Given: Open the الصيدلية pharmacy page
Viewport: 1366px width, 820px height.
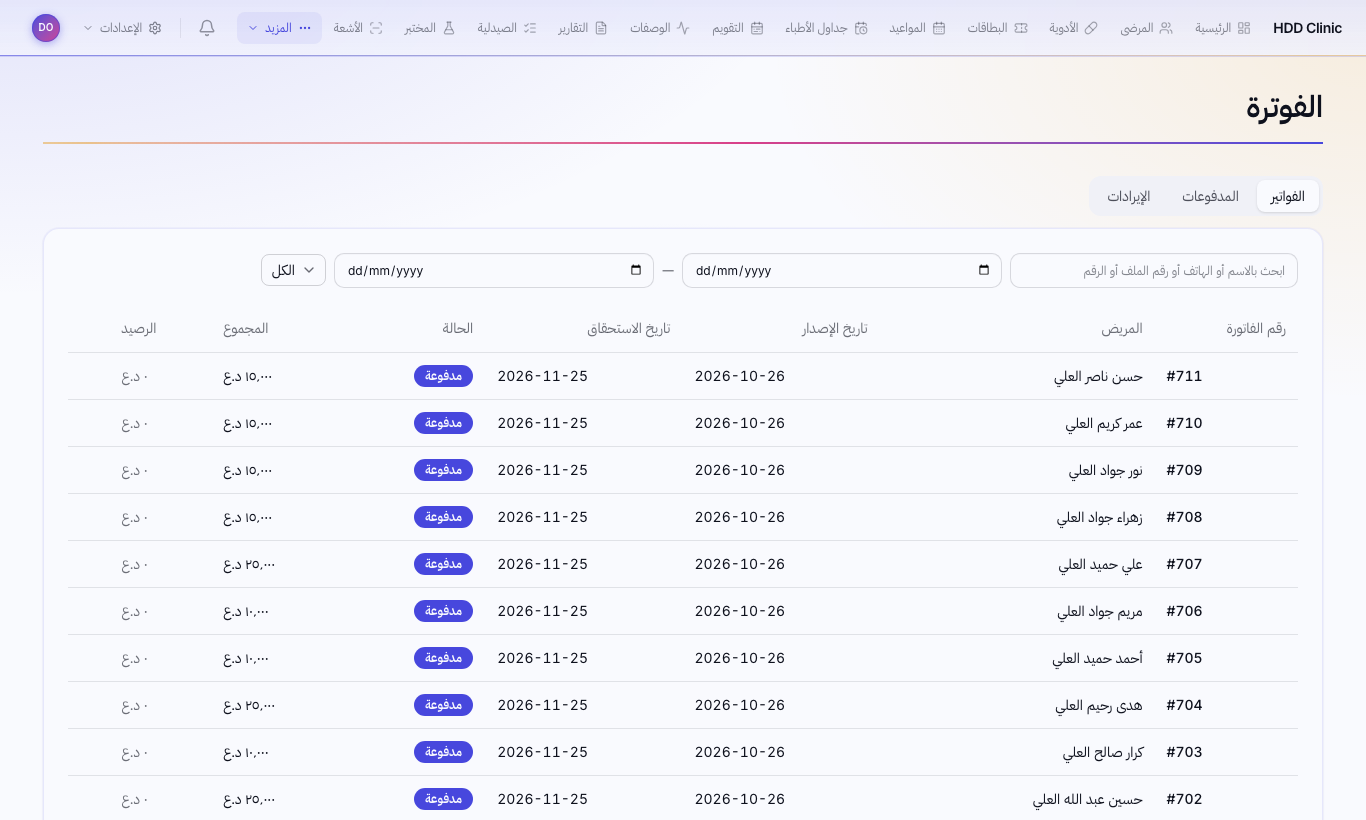Looking at the screenshot, I should click(x=507, y=28).
